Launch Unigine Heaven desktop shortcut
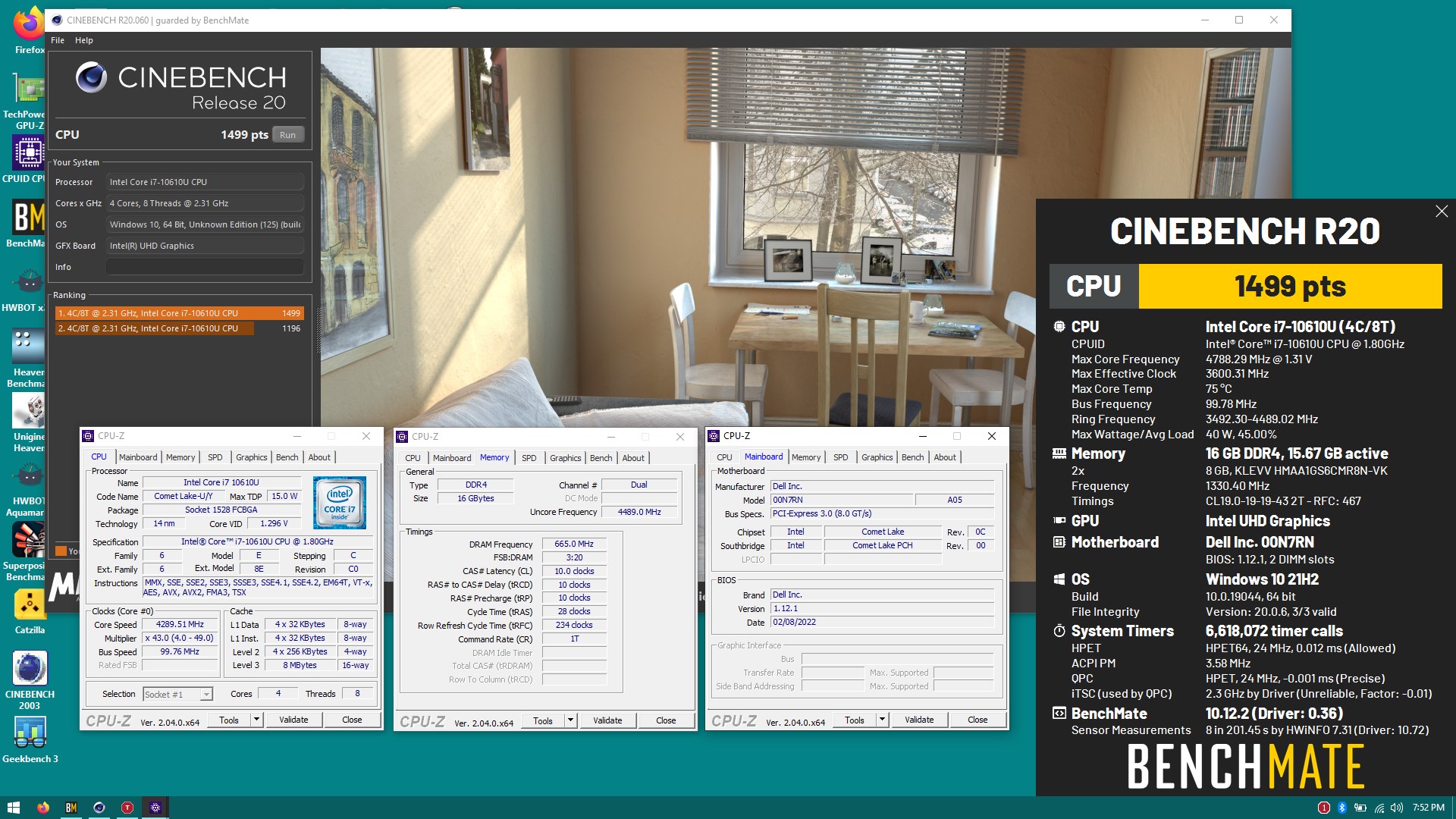Image resolution: width=1456 pixels, height=819 pixels. [x=29, y=422]
